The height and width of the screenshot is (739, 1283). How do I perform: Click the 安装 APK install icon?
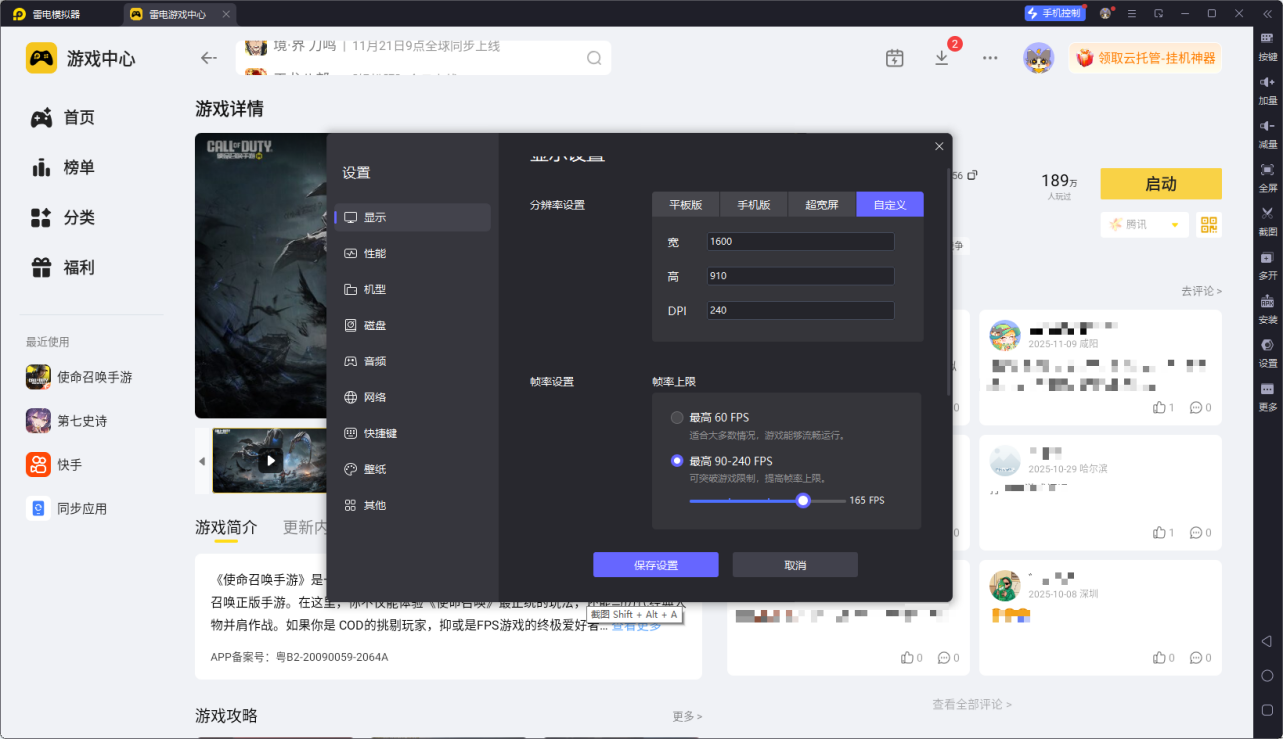point(1267,307)
